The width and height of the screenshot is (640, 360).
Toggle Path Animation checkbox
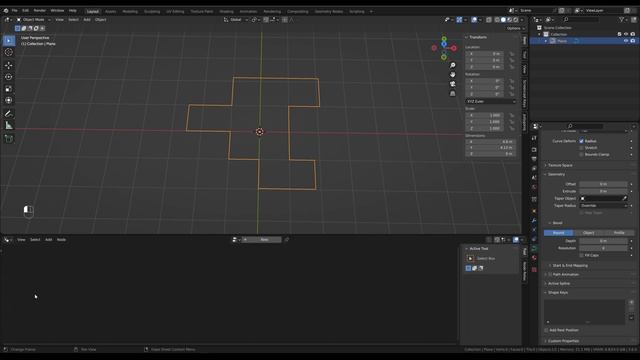coord(550,275)
